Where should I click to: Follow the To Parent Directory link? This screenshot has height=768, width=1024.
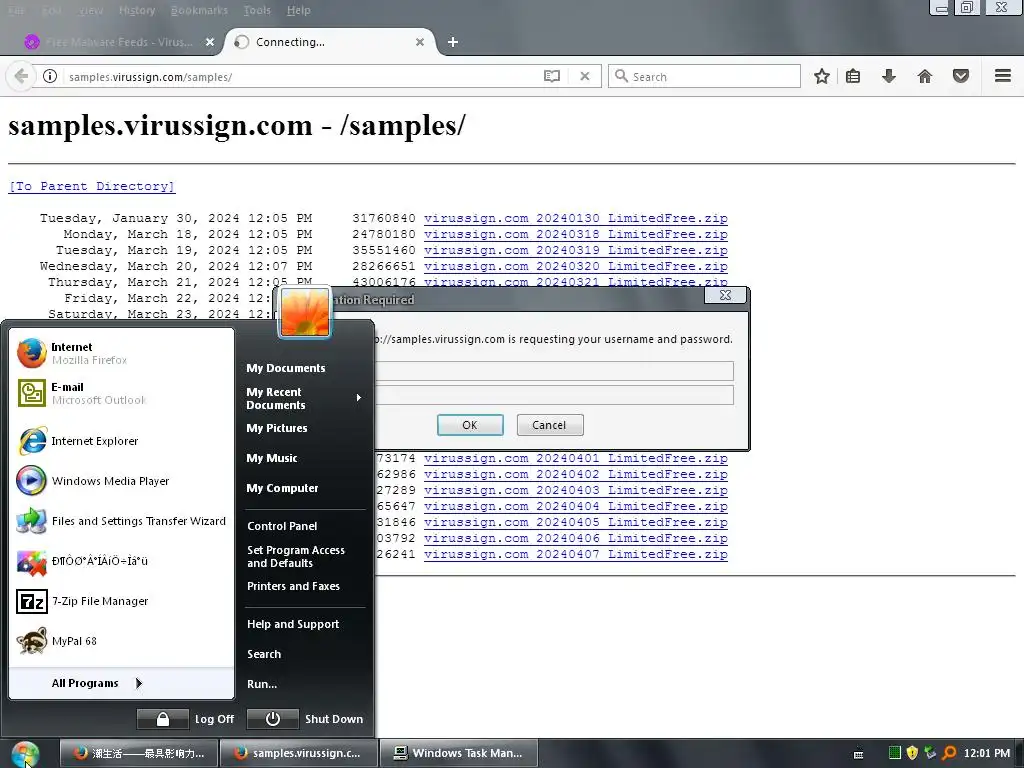(92, 186)
